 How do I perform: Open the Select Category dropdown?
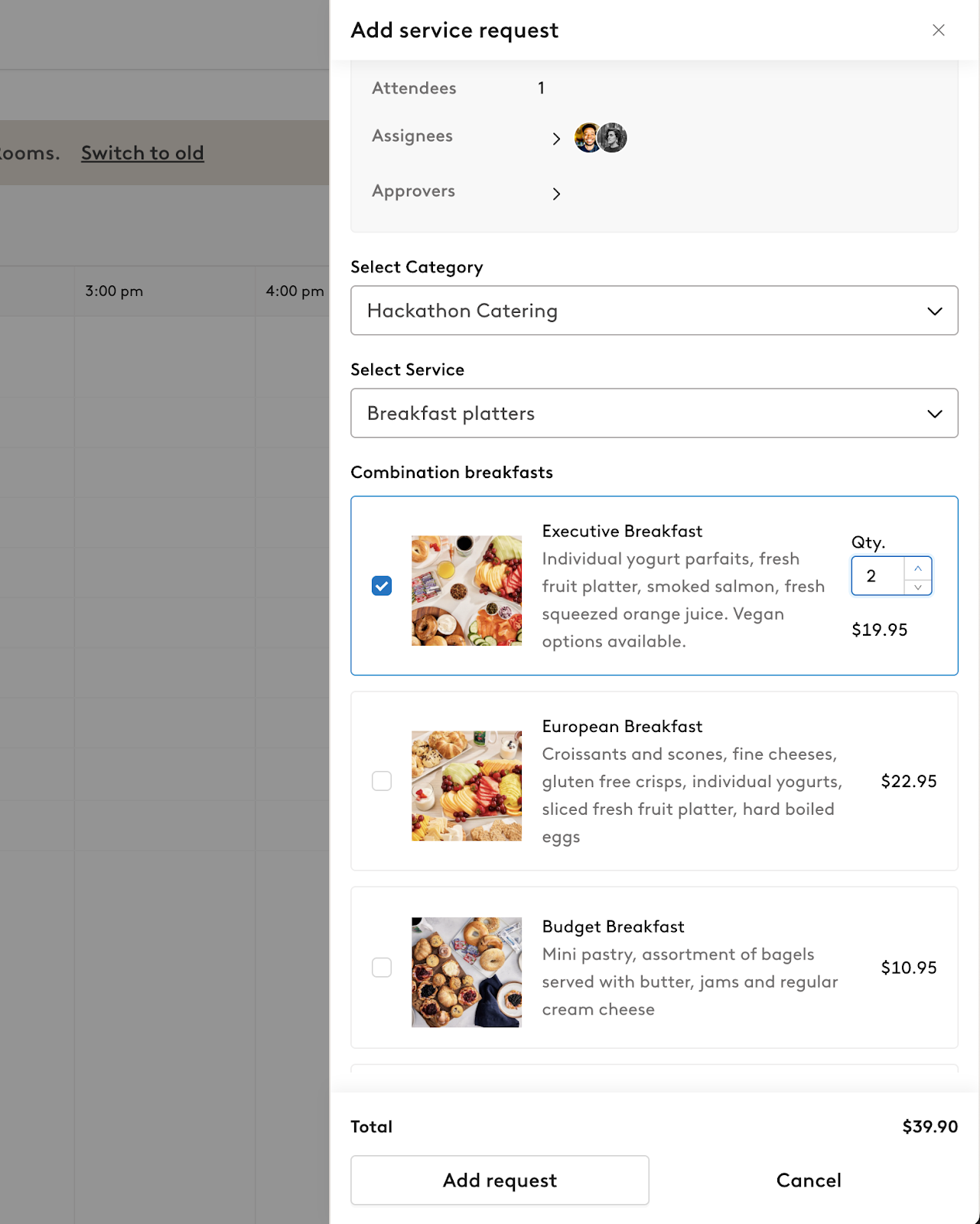653,311
